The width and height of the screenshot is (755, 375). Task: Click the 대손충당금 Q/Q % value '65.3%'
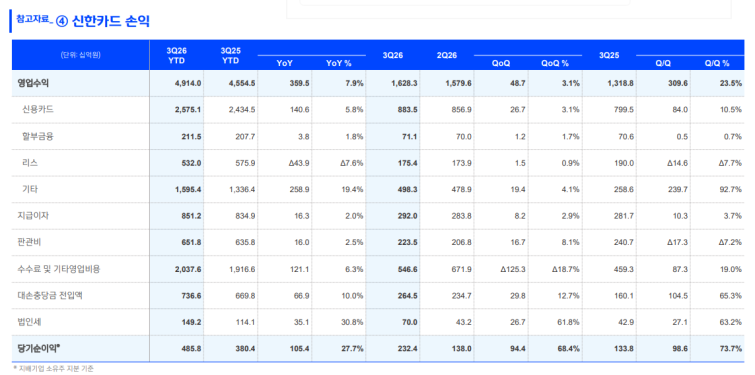(731, 296)
